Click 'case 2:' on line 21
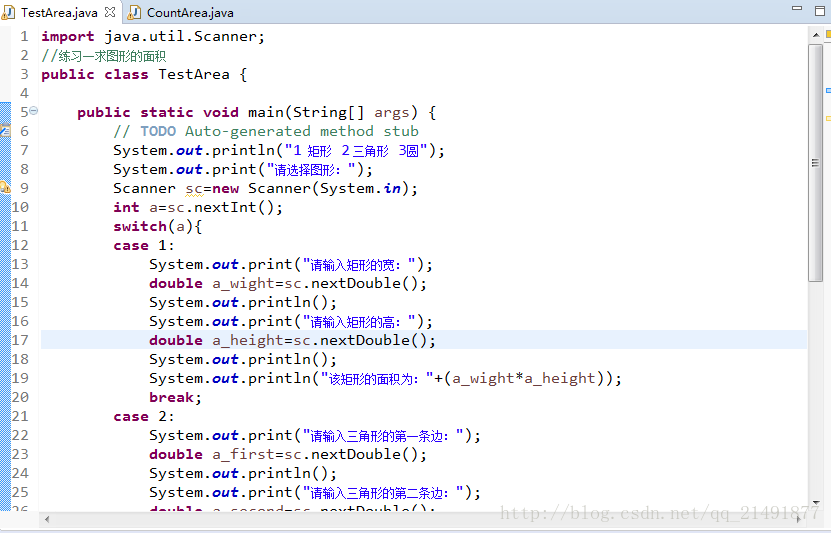This screenshot has height=533, width=831. tap(144, 417)
